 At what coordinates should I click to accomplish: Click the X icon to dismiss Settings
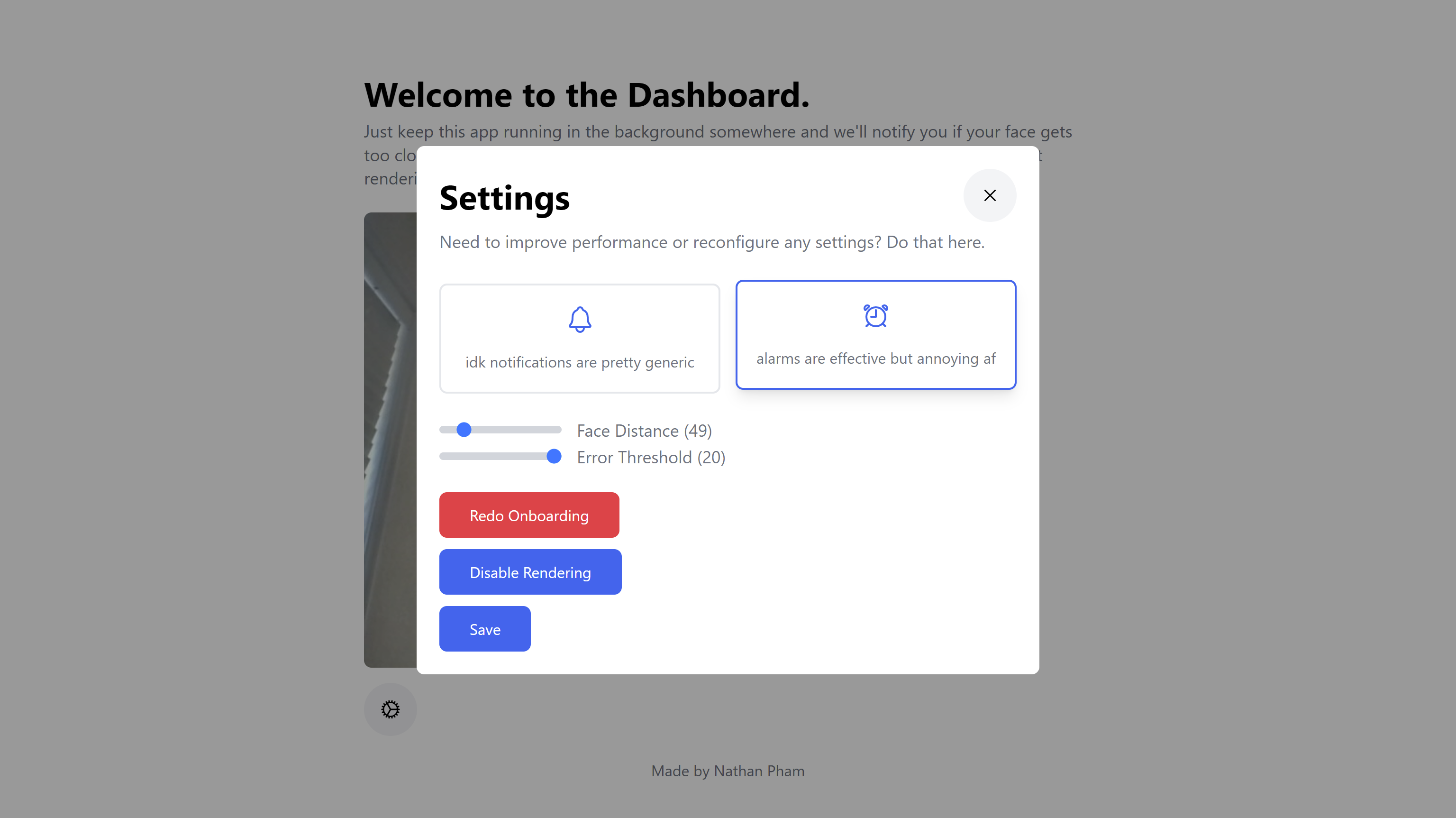click(990, 195)
